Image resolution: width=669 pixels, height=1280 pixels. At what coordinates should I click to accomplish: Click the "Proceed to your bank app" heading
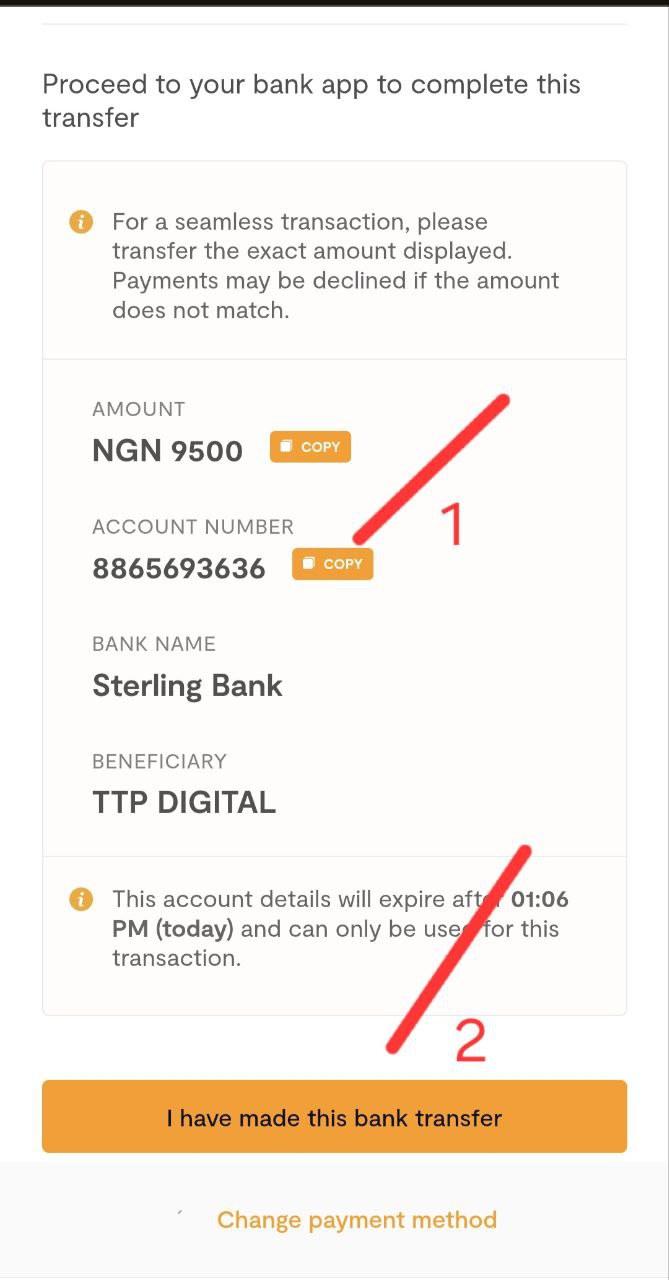point(311,100)
